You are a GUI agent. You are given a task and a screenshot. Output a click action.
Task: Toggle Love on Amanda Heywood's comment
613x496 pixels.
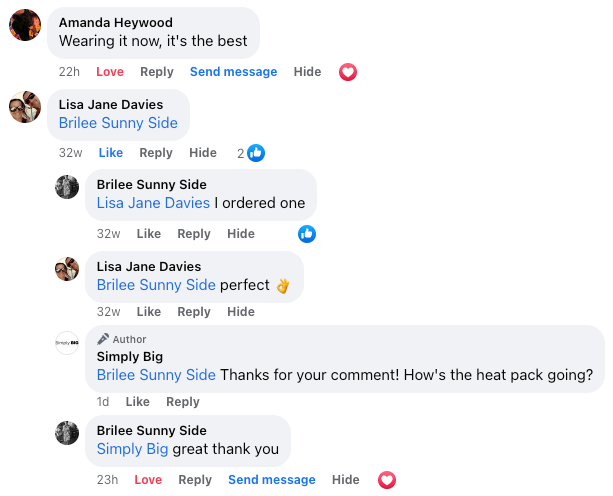click(x=110, y=72)
